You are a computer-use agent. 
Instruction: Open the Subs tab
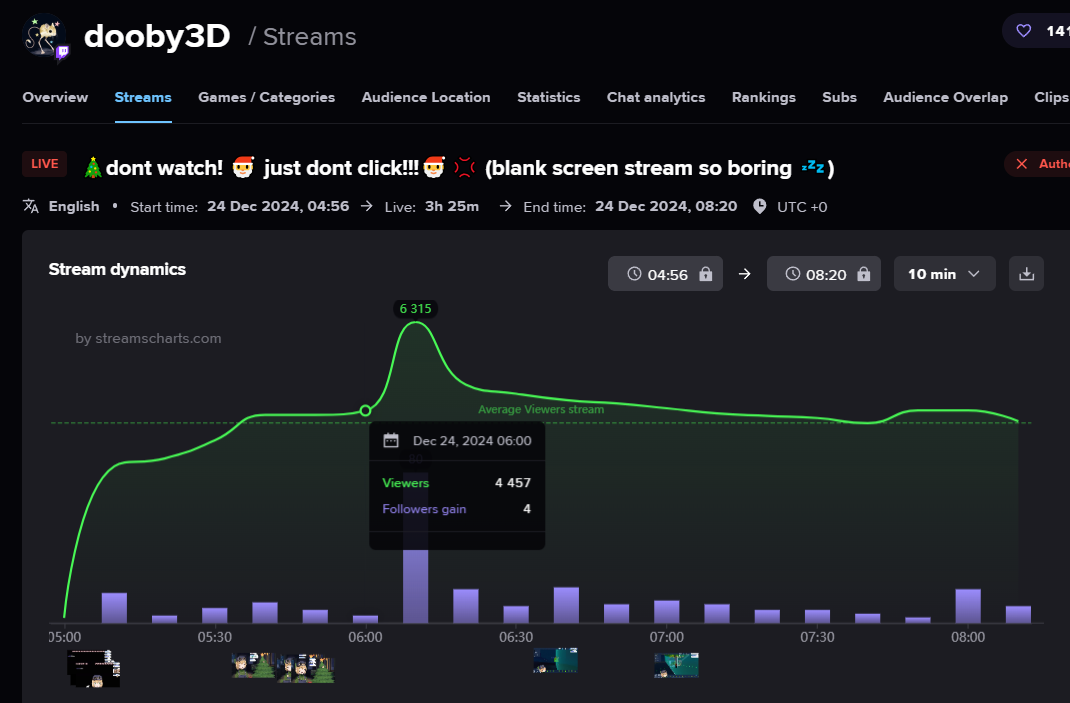pos(839,98)
